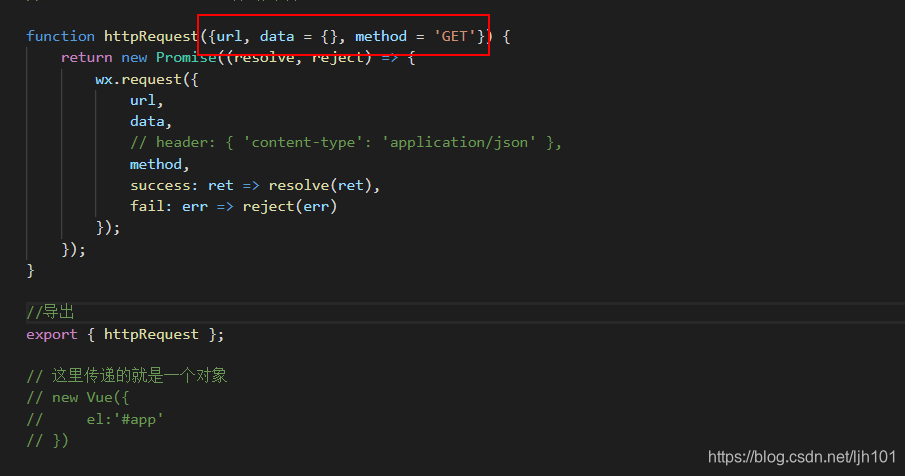Click 'success' property name
Image resolution: width=905 pixels, height=476 pixels.
click(160, 186)
